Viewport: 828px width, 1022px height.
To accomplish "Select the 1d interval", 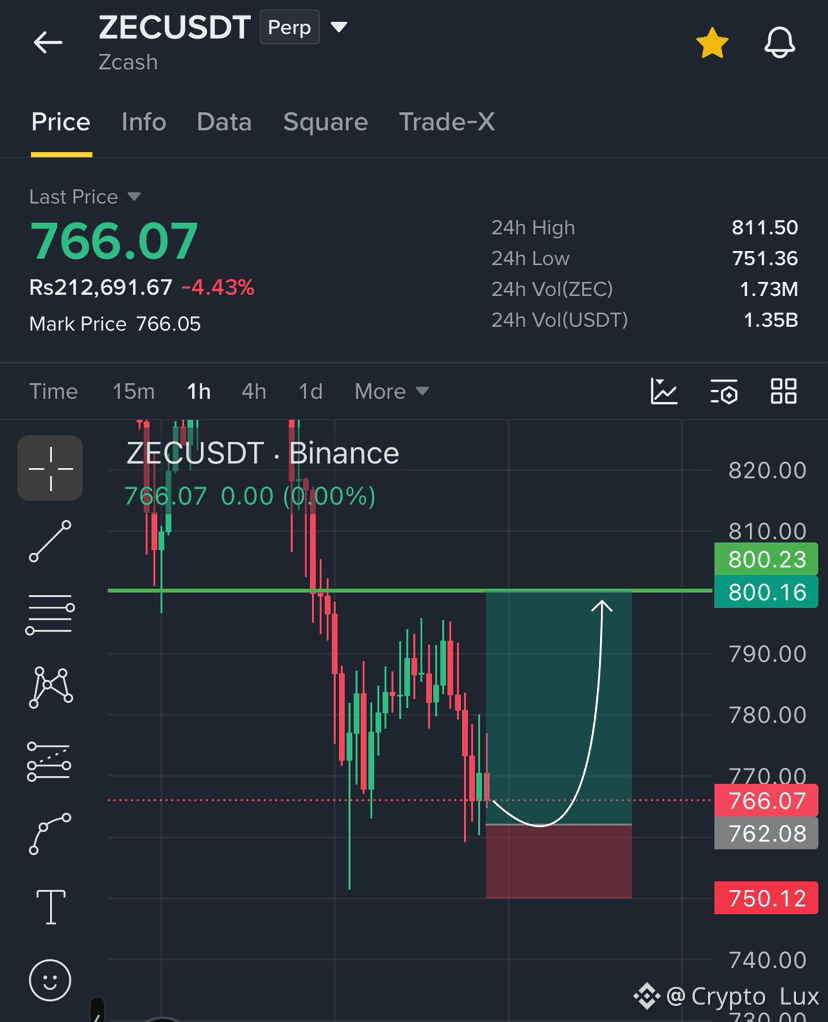I will (310, 391).
